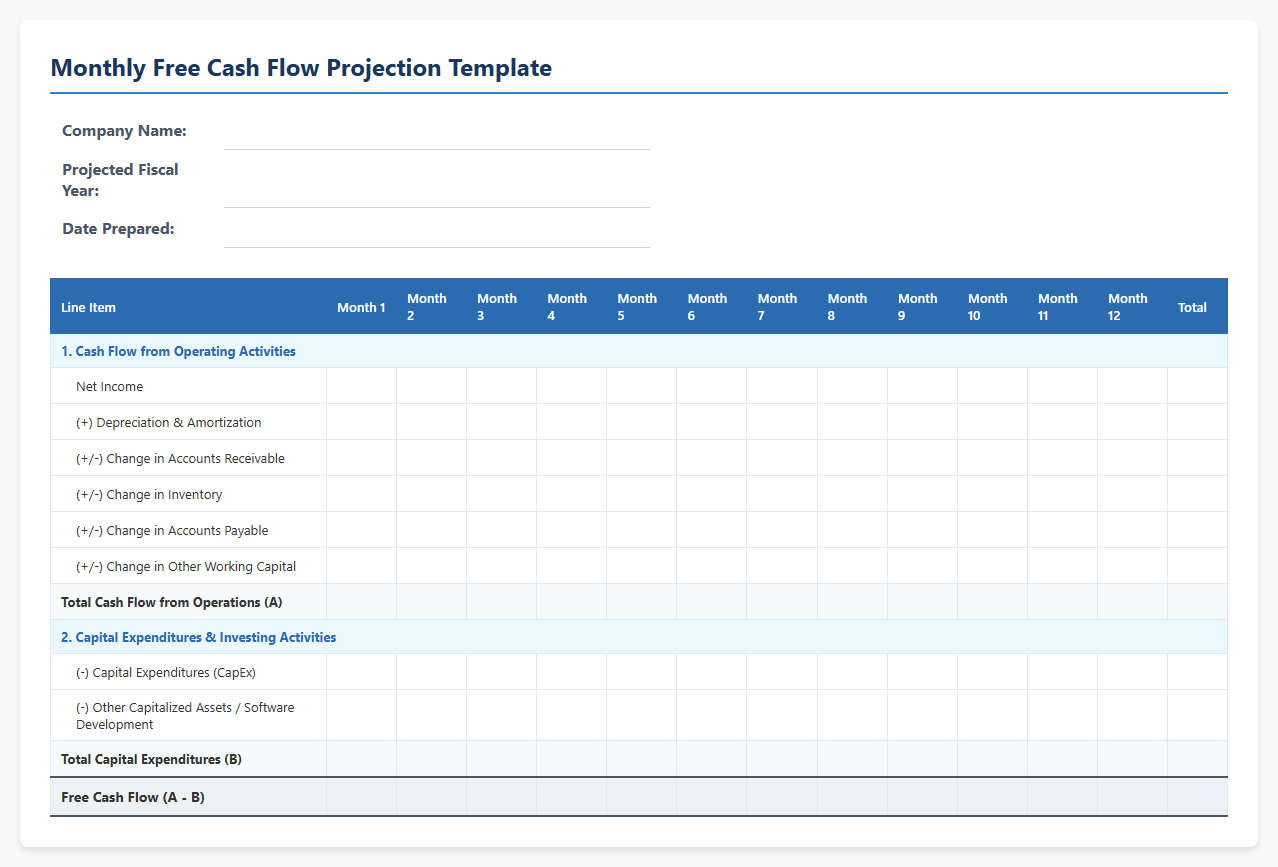
Task: Select Total Cash Flow from Operations cell under Total
Action: tap(1197, 602)
